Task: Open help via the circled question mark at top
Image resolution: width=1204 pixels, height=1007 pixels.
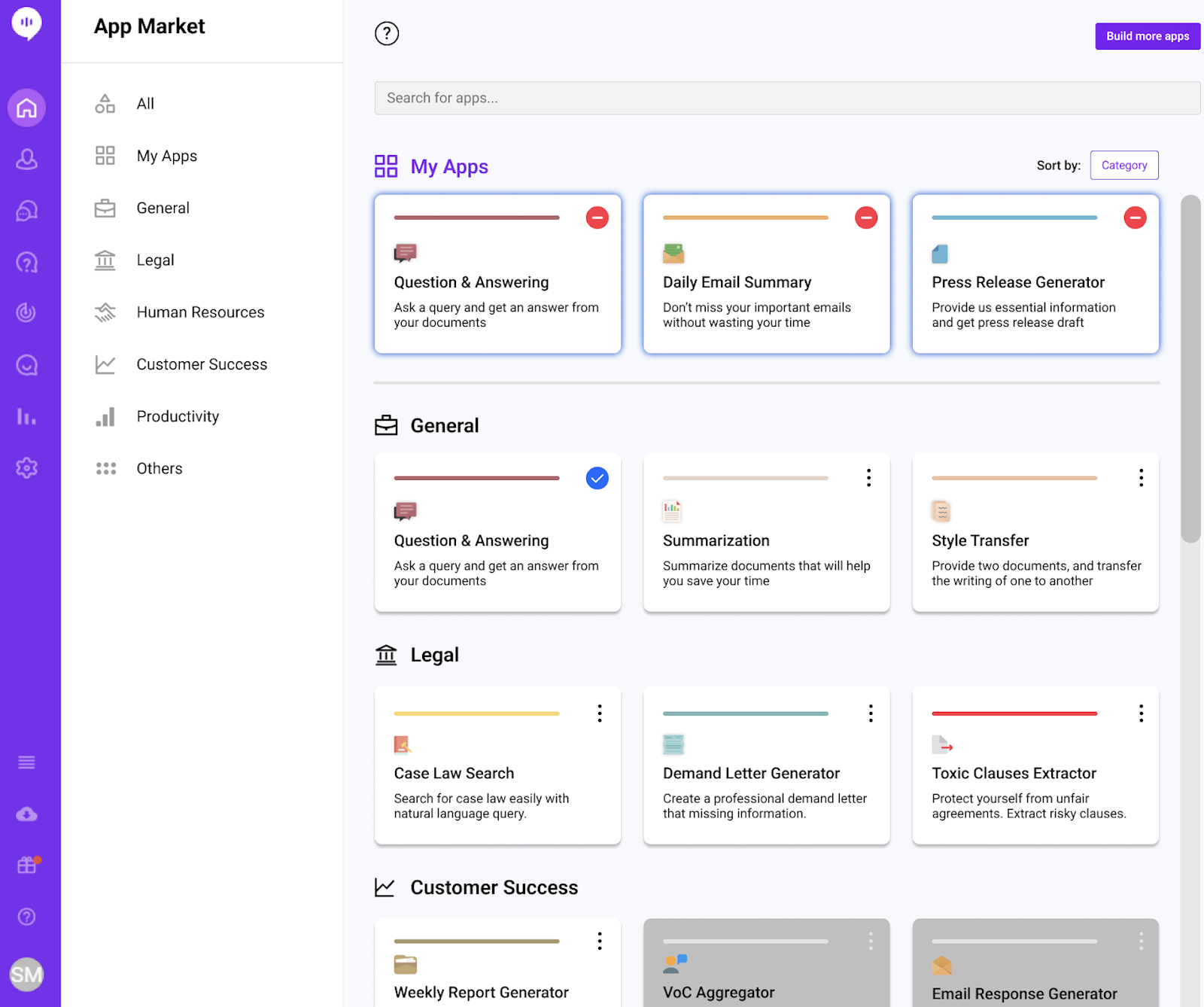Action: [x=386, y=34]
